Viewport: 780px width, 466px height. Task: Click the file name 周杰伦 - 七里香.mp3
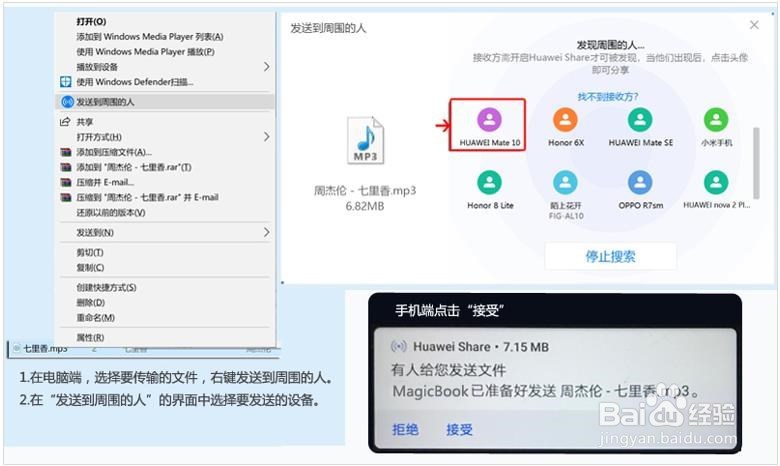(365, 190)
